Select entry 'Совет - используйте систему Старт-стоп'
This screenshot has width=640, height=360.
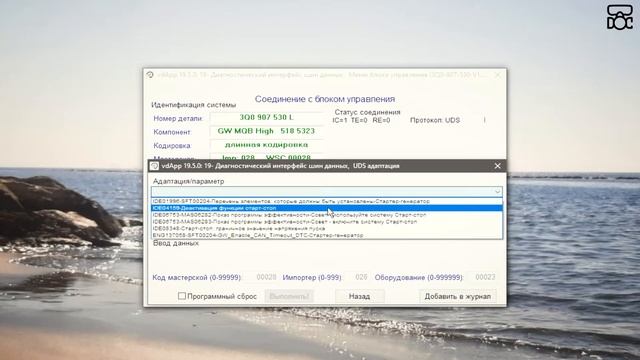click(327, 215)
